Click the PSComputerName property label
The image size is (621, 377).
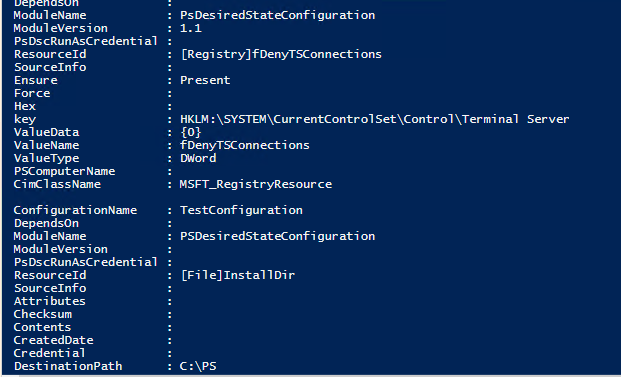coord(65,171)
